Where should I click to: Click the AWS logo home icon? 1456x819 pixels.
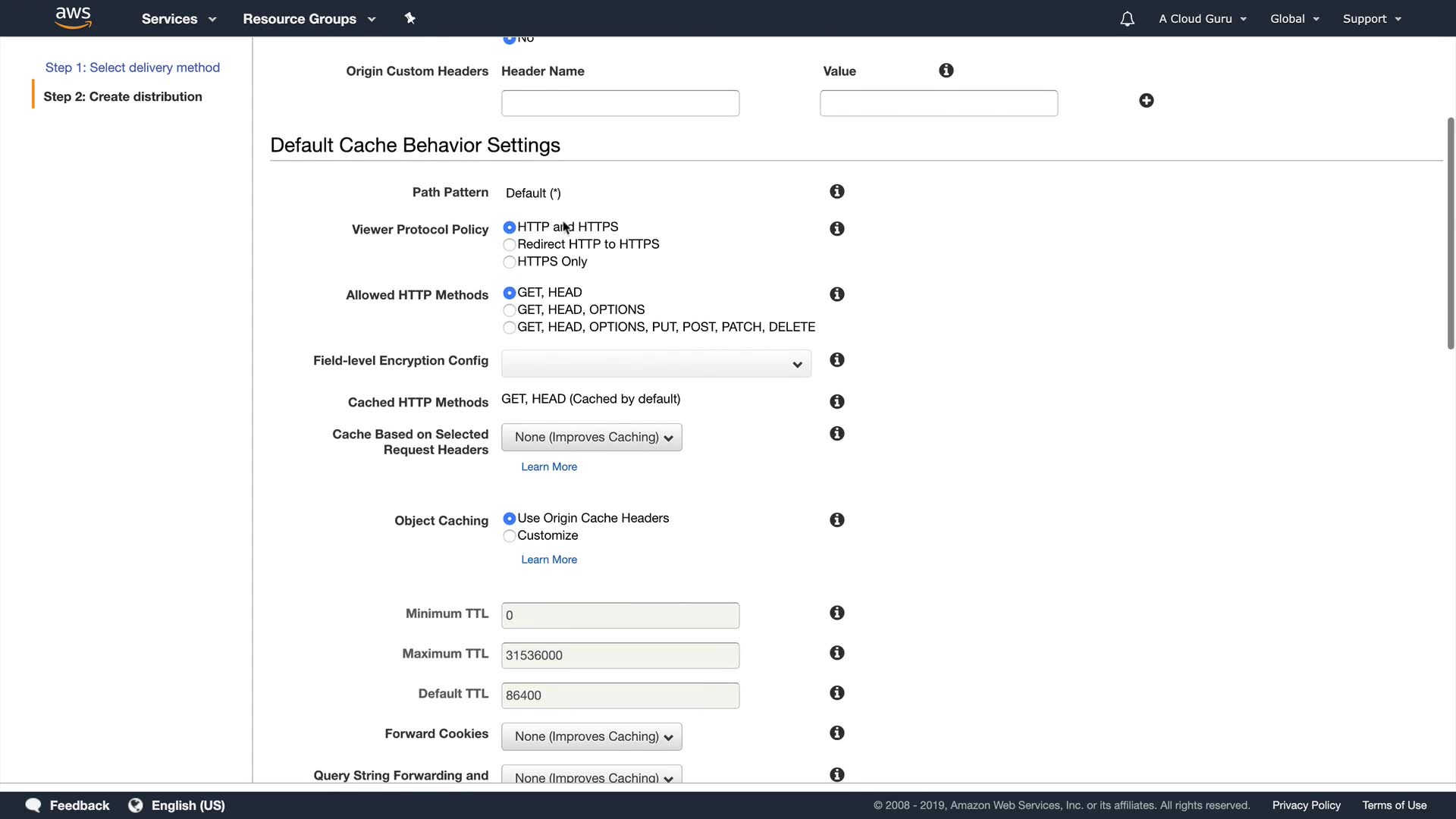coord(73,18)
